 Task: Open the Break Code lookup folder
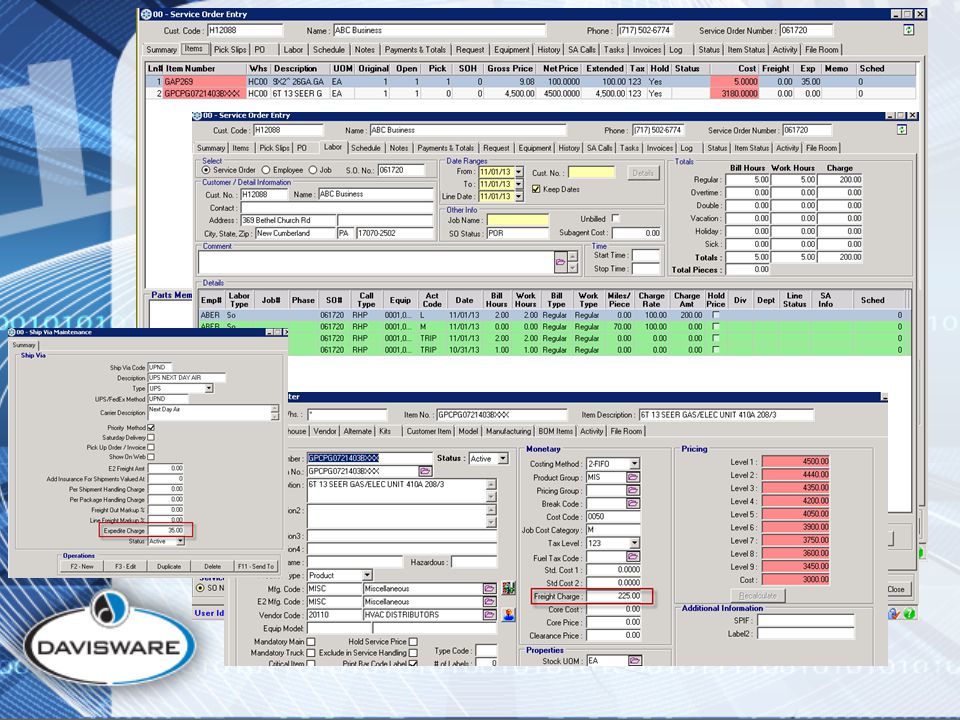tap(632, 503)
